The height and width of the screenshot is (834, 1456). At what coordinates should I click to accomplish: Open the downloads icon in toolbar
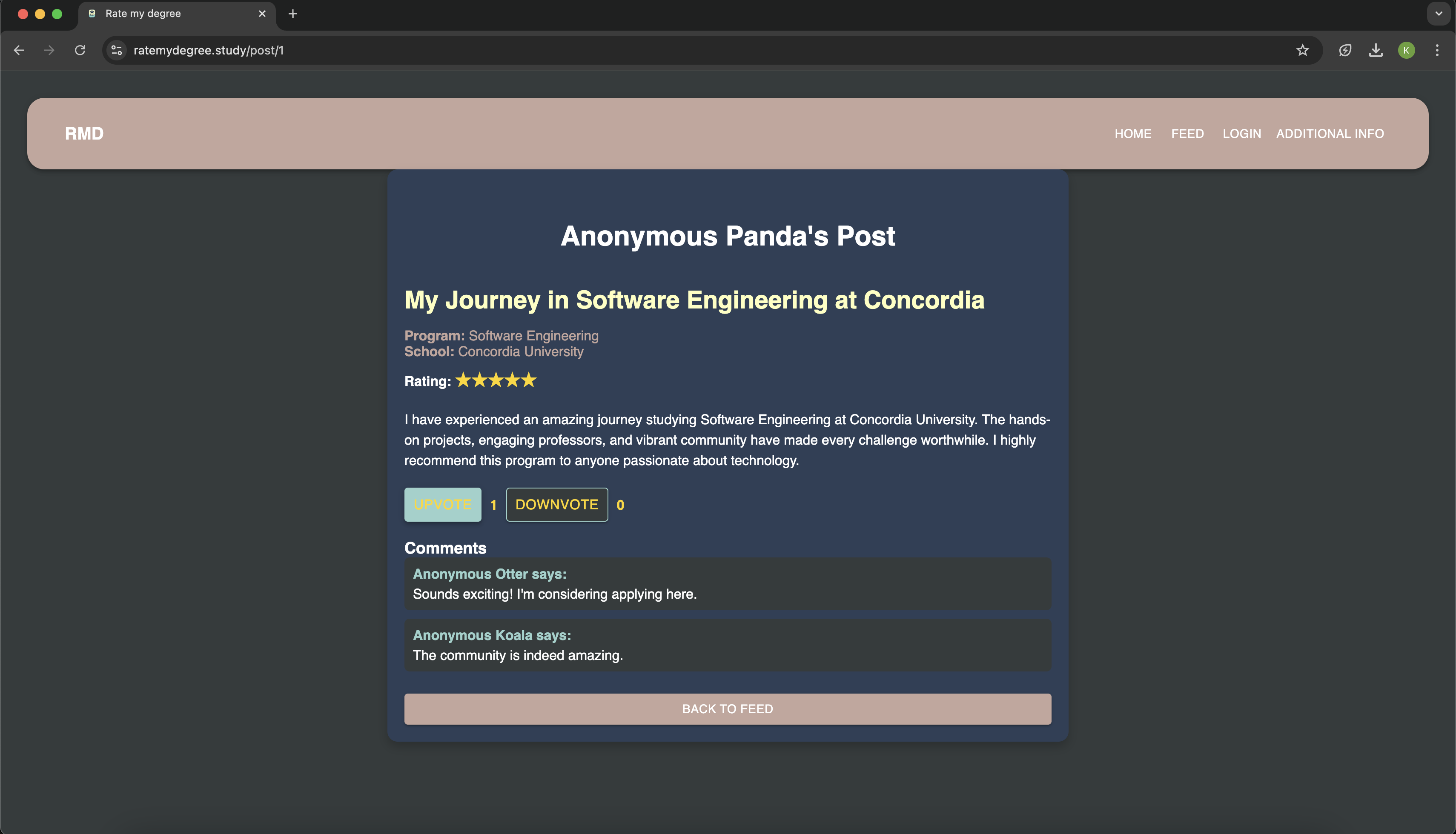tap(1376, 50)
